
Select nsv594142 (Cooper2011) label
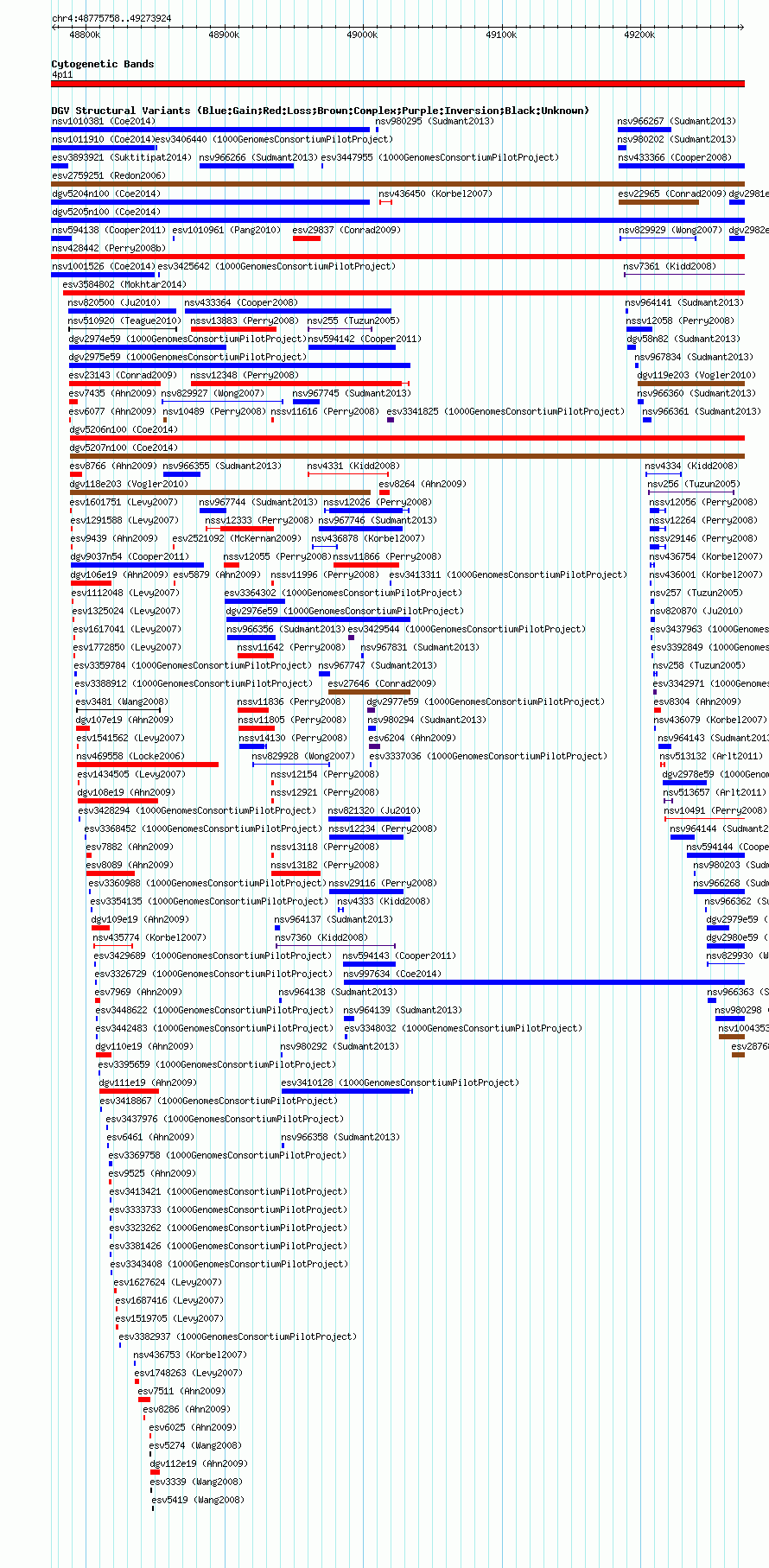364,339
